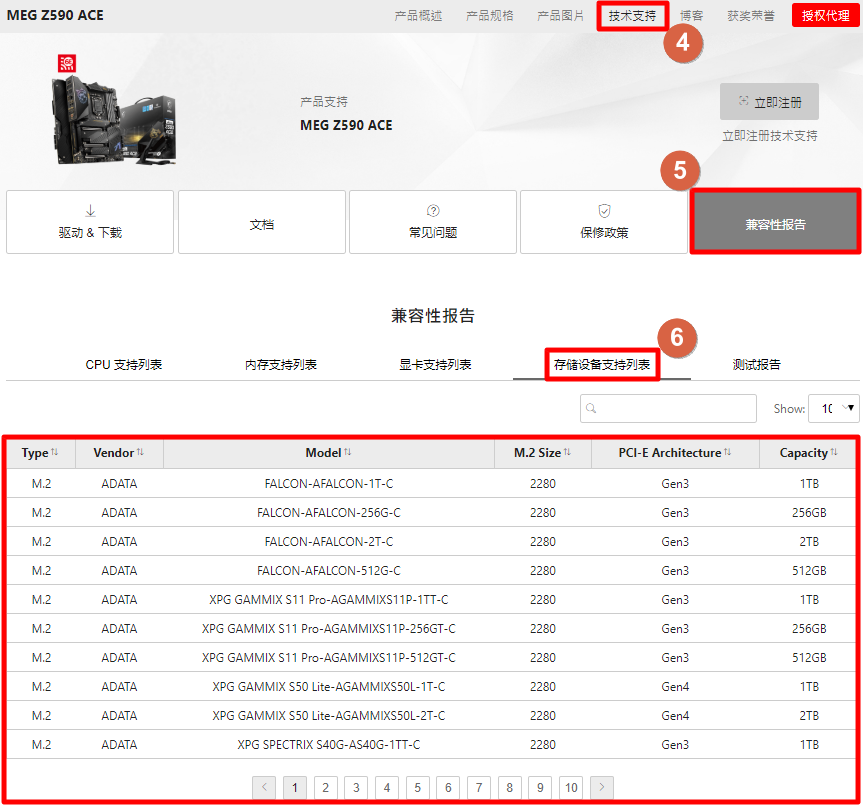Click the download icon above 驱动 & 下载
The width and height of the screenshot is (863, 806).
pyautogui.click(x=90, y=211)
